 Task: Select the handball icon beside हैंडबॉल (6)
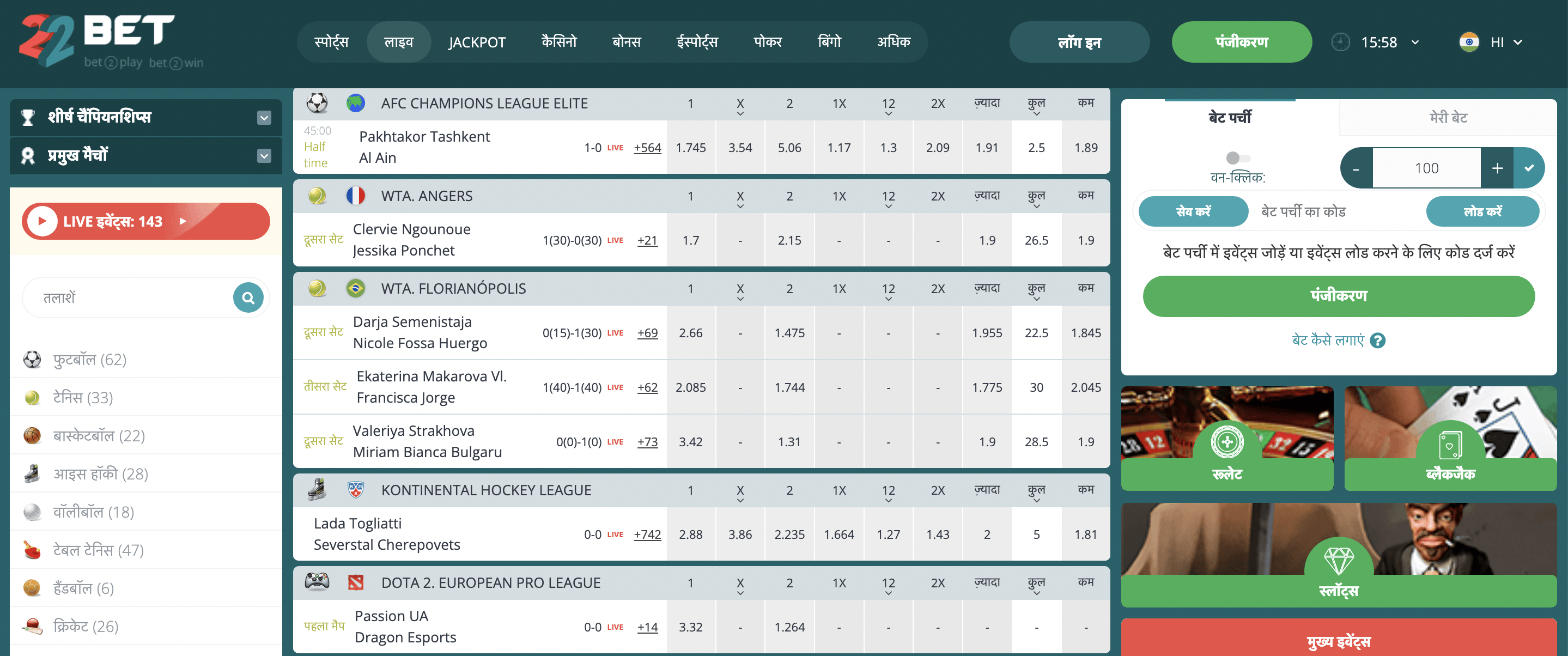[32, 588]
